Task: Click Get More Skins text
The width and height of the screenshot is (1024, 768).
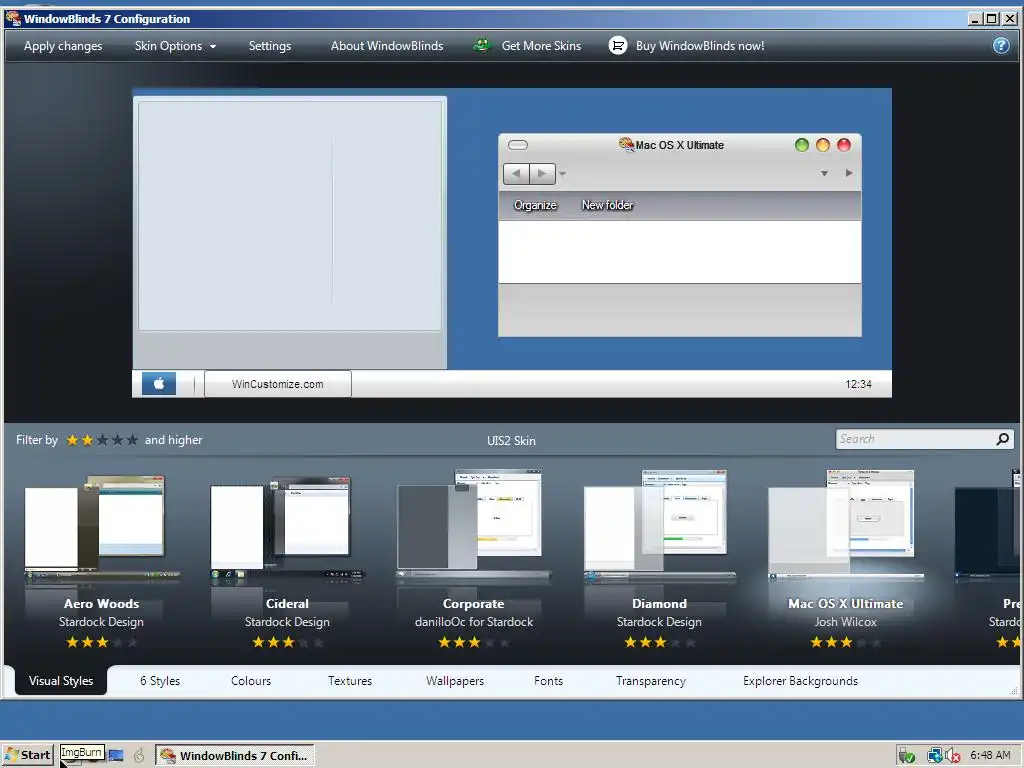Action: [x=541, y=46]
